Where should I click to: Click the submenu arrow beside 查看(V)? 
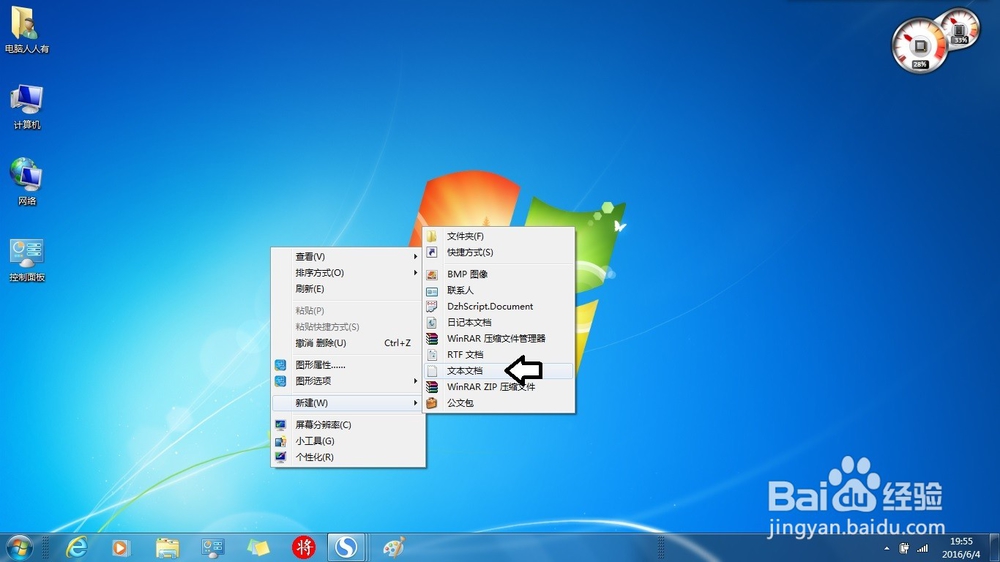point(415,256)
